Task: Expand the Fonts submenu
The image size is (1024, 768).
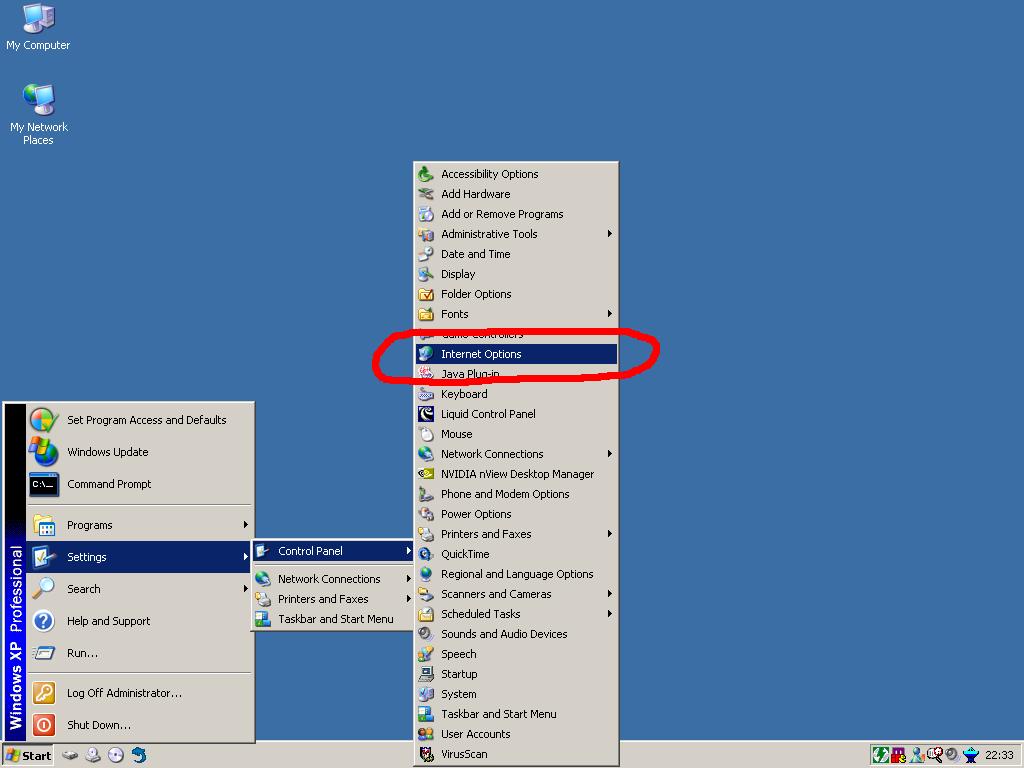Action: (517, 314)
